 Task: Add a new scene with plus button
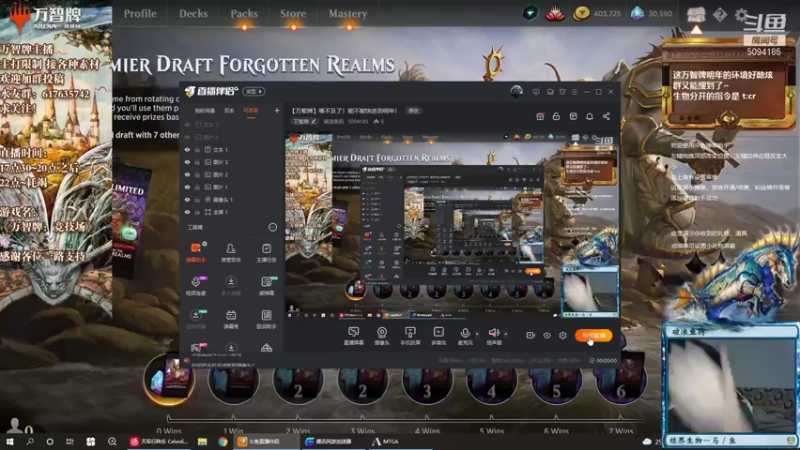(277, 110)
